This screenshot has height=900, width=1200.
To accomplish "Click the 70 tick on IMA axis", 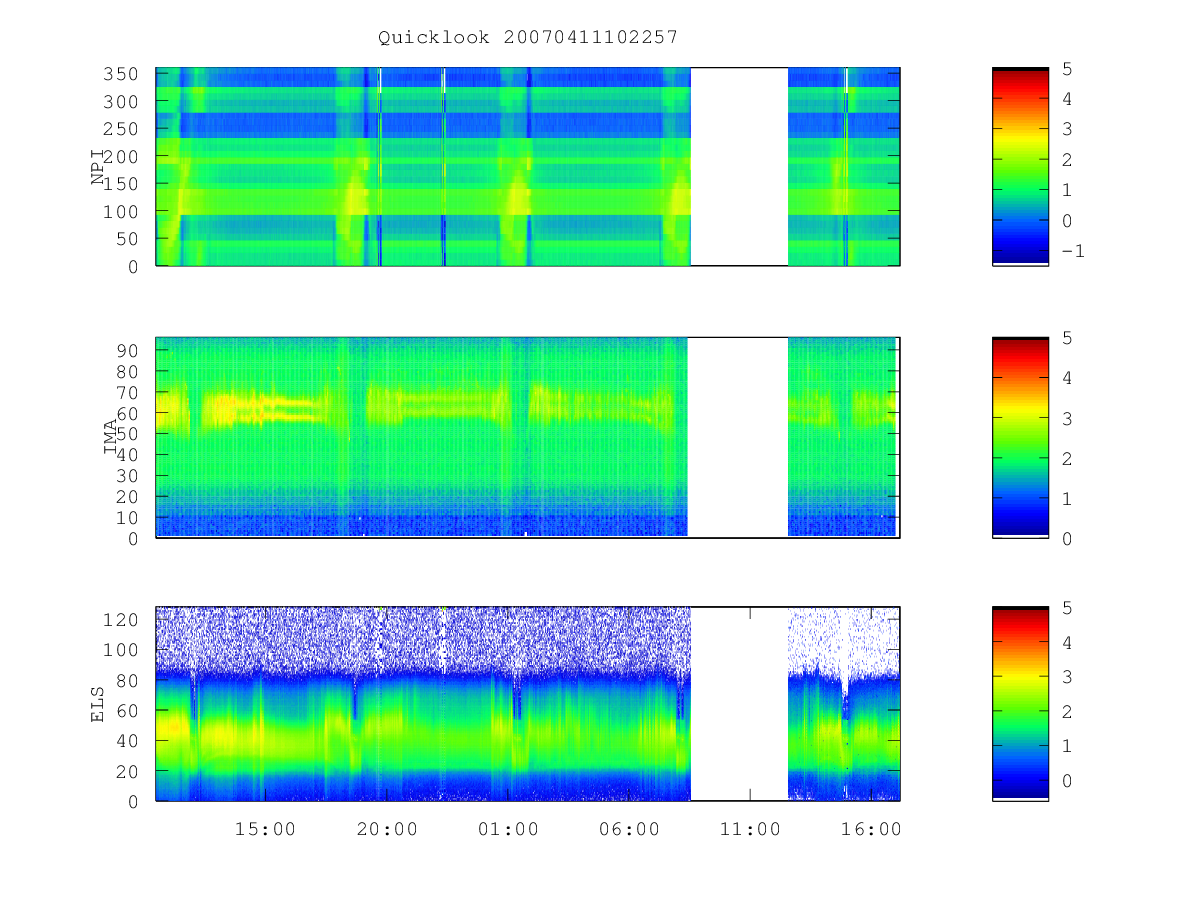I will pos(128,392).
